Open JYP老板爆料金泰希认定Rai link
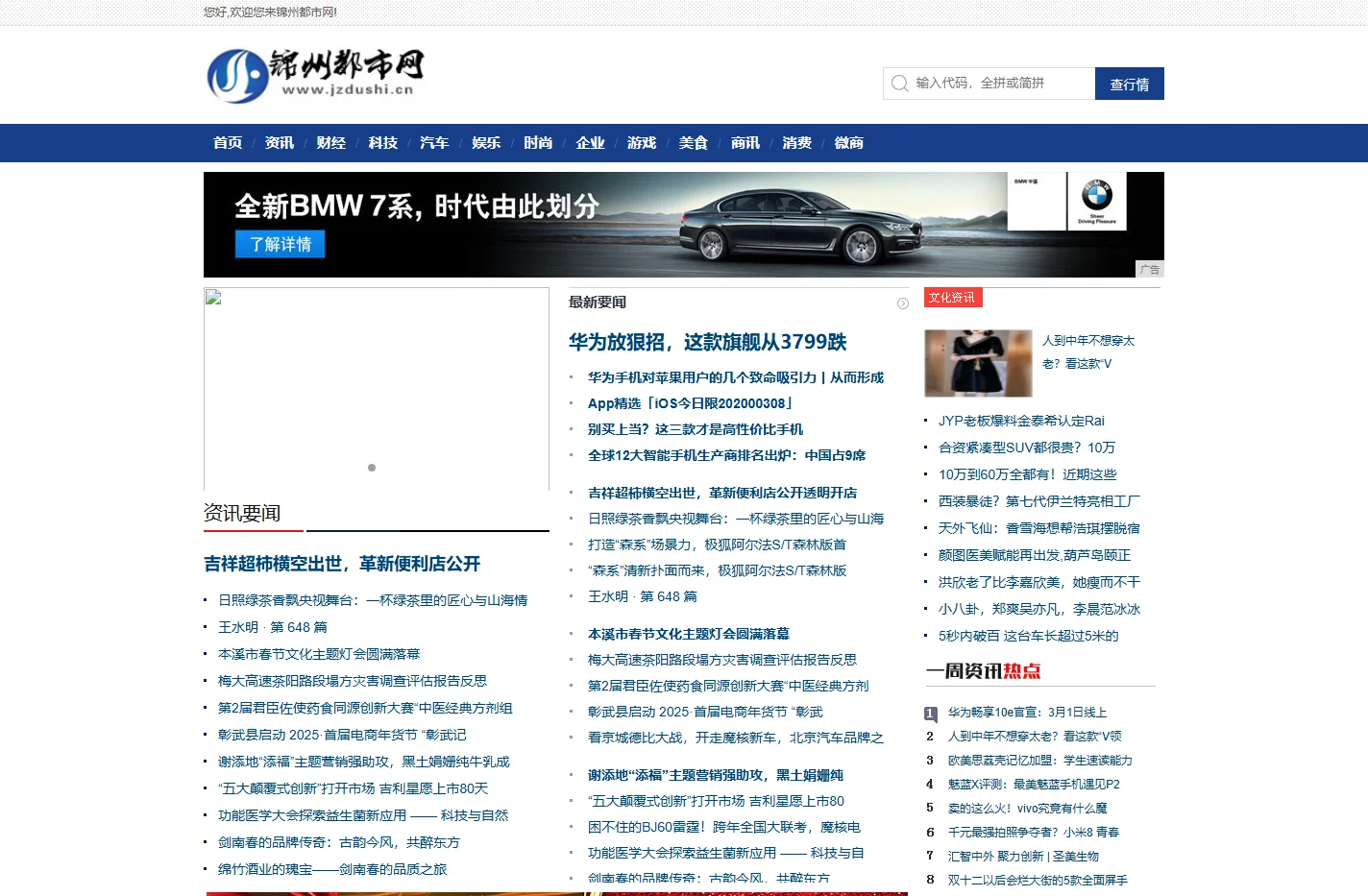 pos(1021,421)
